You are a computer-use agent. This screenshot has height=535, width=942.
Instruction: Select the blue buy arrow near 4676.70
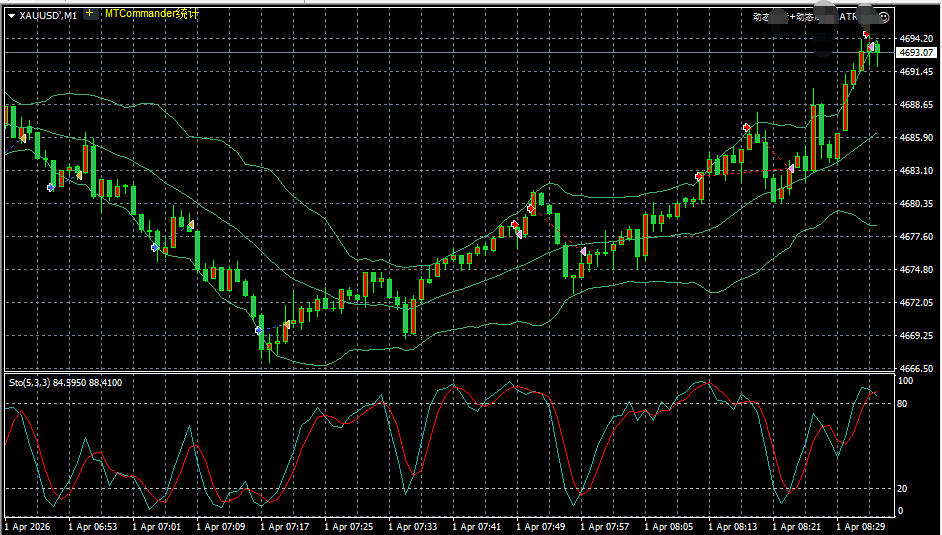click(x=155, y=247)
